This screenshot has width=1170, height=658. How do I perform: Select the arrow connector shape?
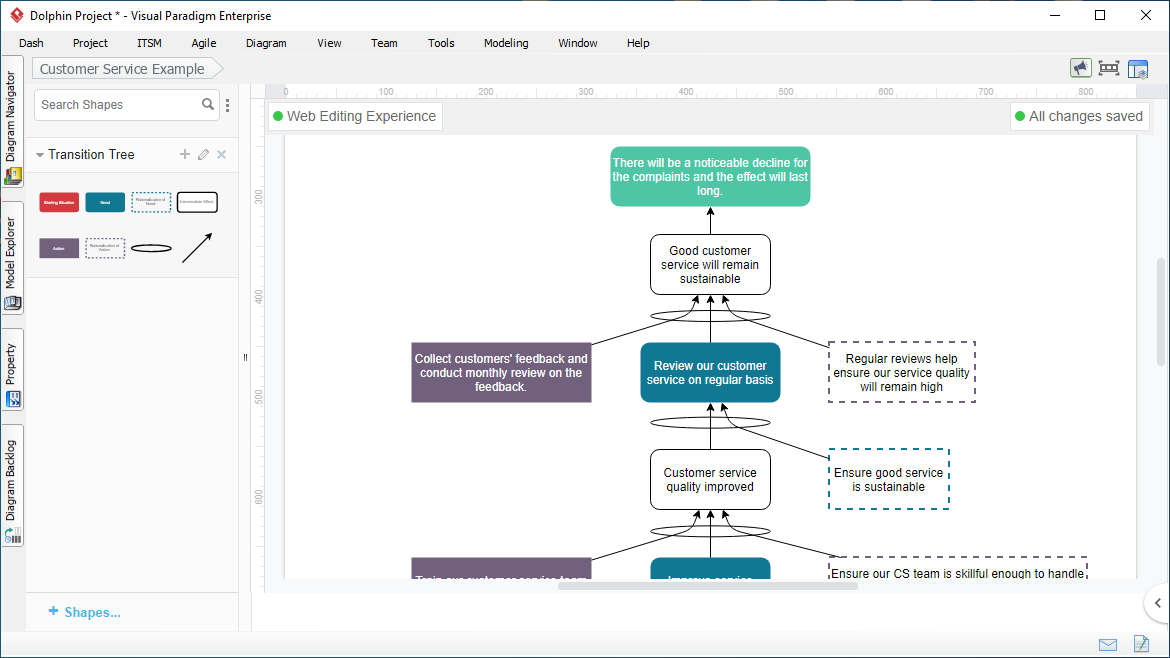coord(197,248)
